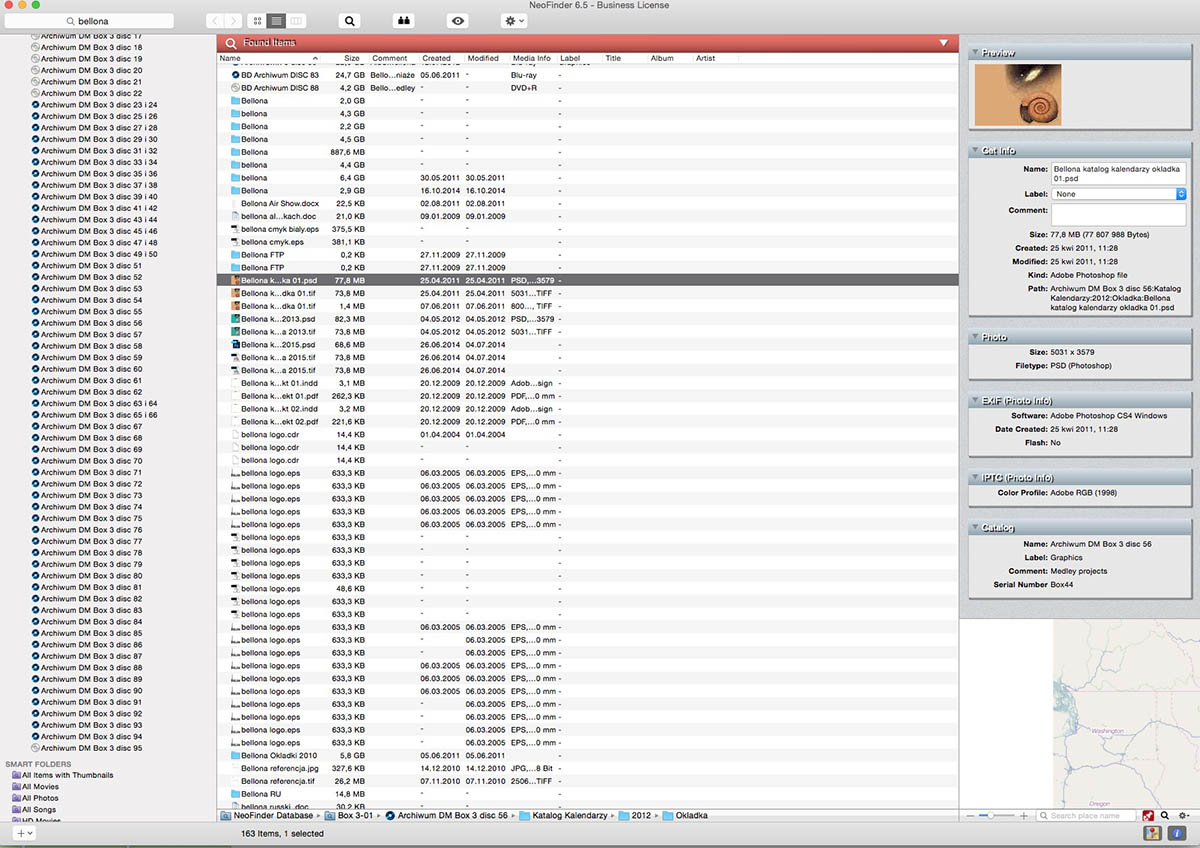Click the preview thumbnail image
The height and width of the screenshot is (848, 1200).
click(1017, 95)
